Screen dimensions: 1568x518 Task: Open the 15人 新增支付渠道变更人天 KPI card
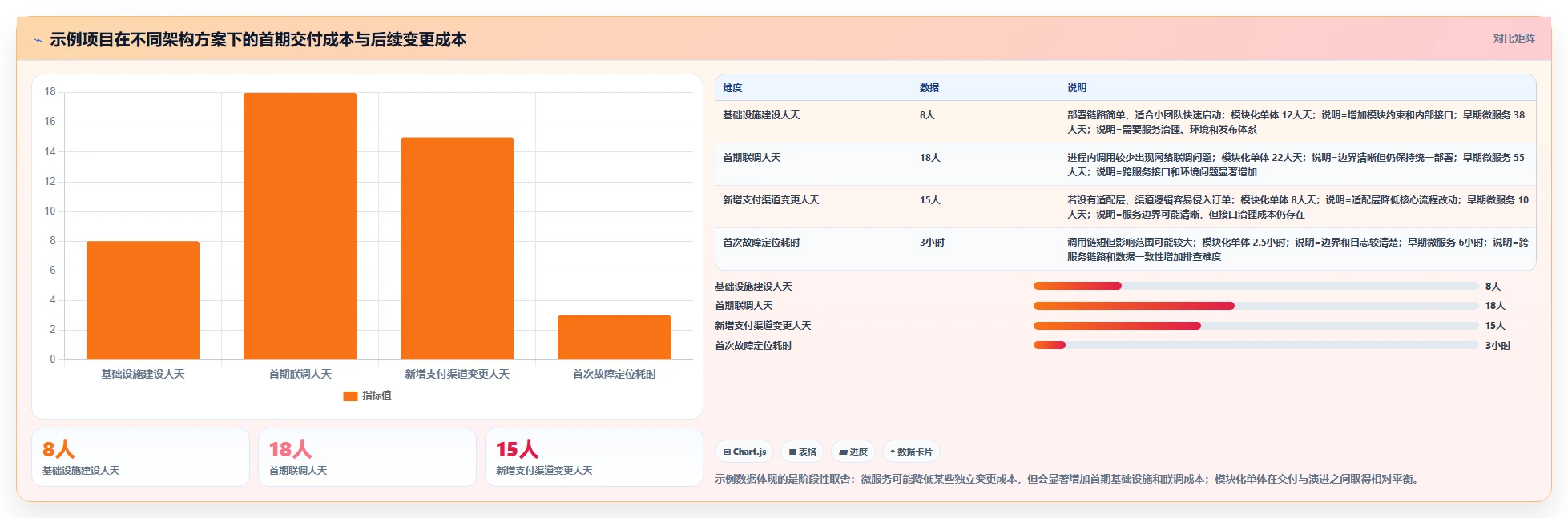tap(594, 457)
